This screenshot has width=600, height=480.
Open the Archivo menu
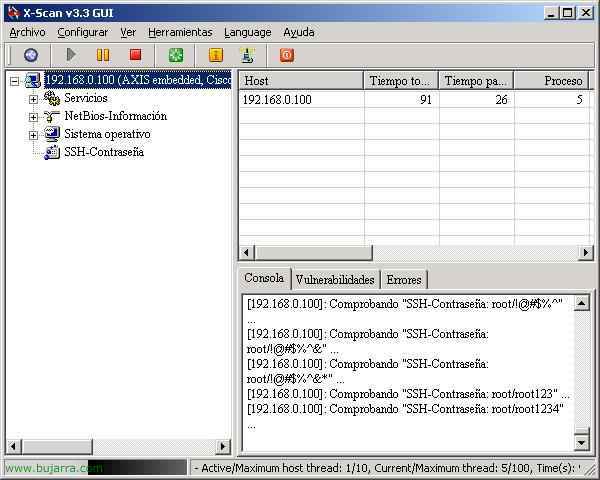pyautogui.click(x=28, y=33)
